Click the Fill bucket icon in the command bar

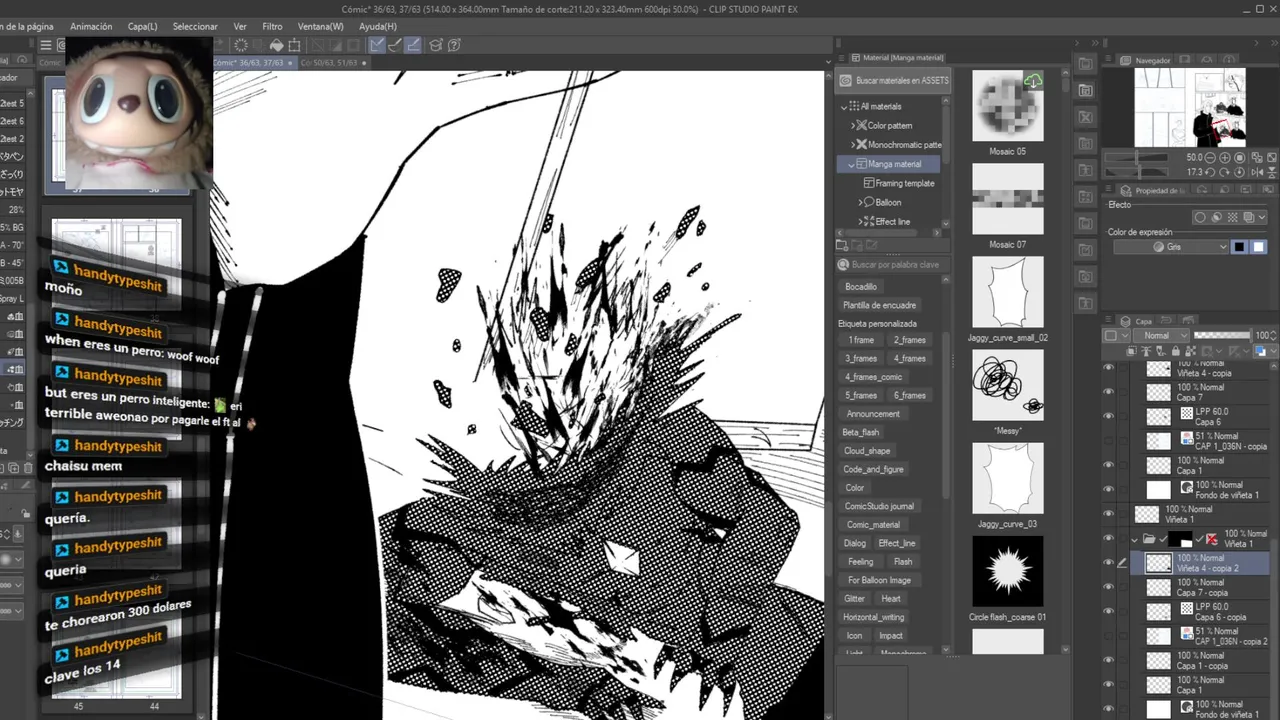[277, 45]
